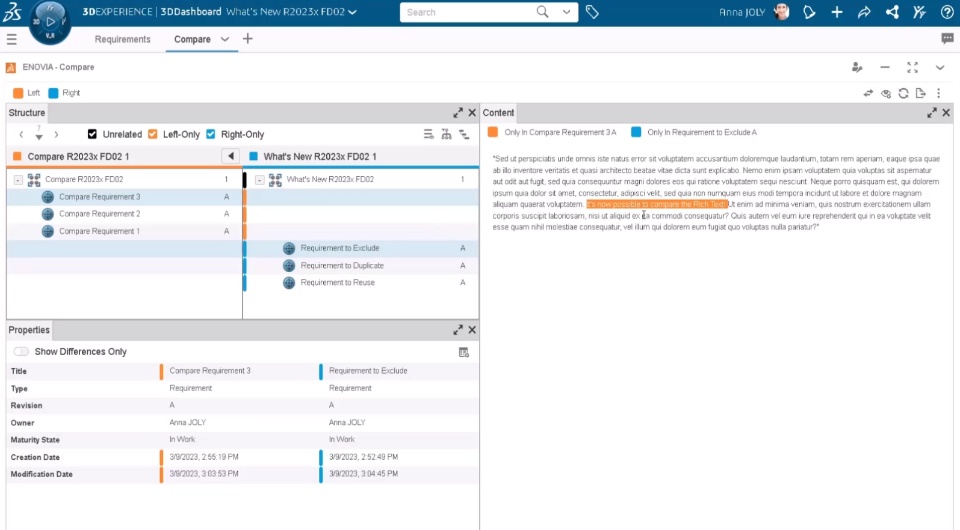The height and width of the screenshot is (530, 960).
Task: Open the search options dropdown arrow
Action: click(566, 12)
